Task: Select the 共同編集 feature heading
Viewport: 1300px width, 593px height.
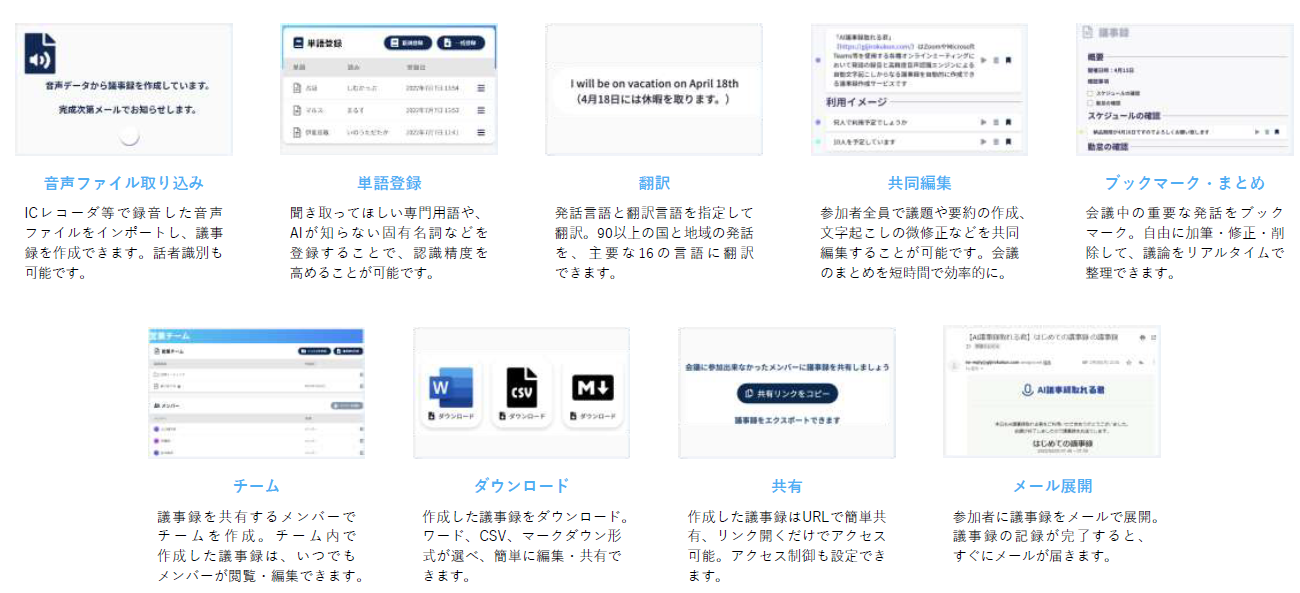Action: [919, 183]
